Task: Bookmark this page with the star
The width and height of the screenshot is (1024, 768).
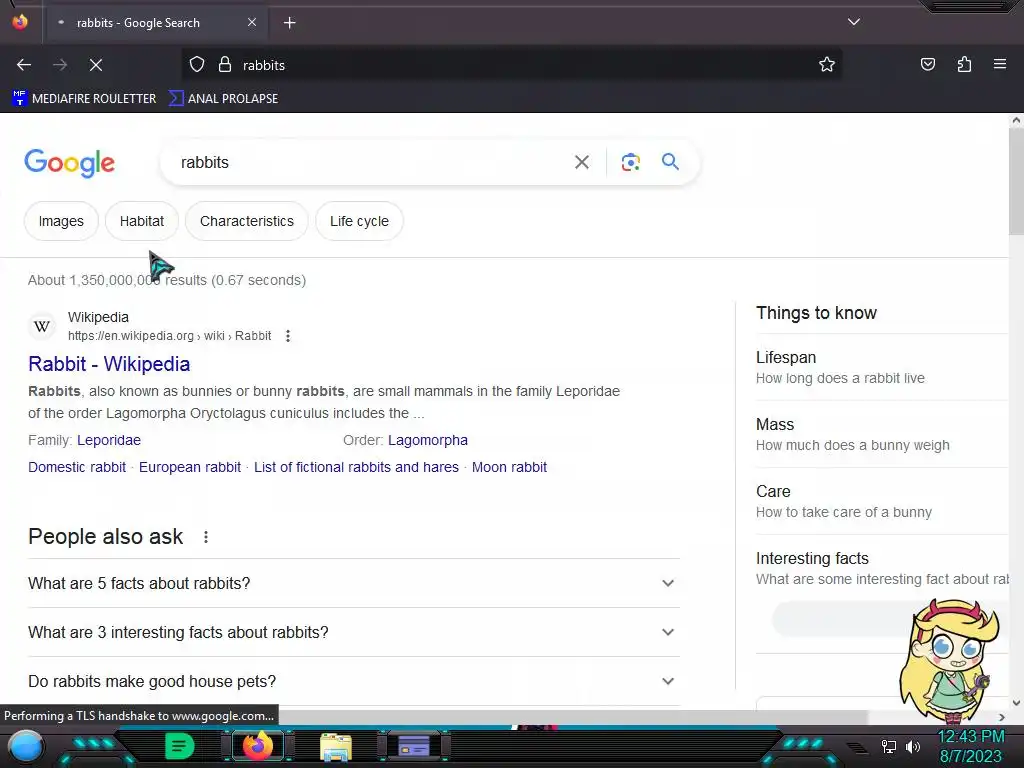Action: click(x=827, y=65)
